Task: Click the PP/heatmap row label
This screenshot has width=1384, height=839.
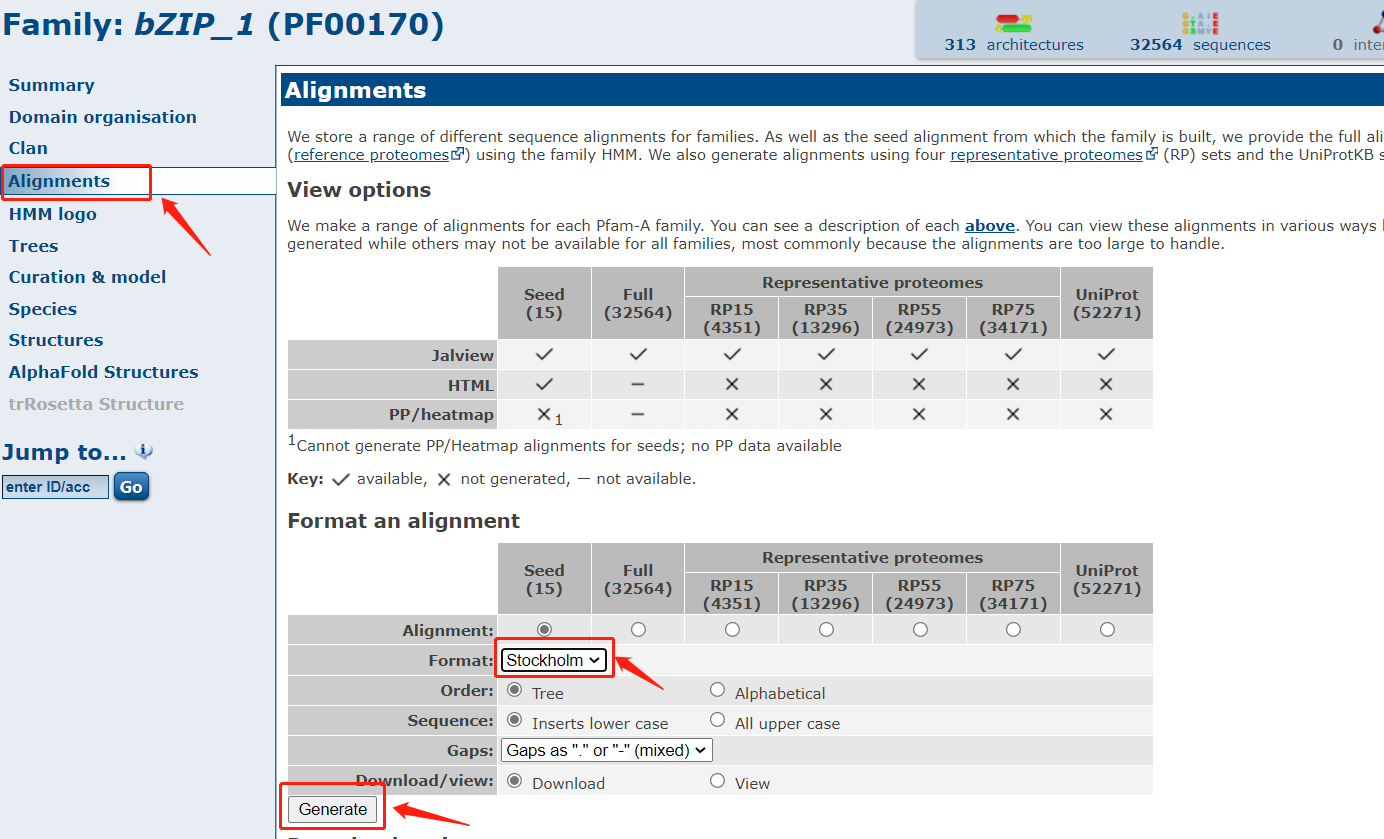Action: tap(441, 414)
